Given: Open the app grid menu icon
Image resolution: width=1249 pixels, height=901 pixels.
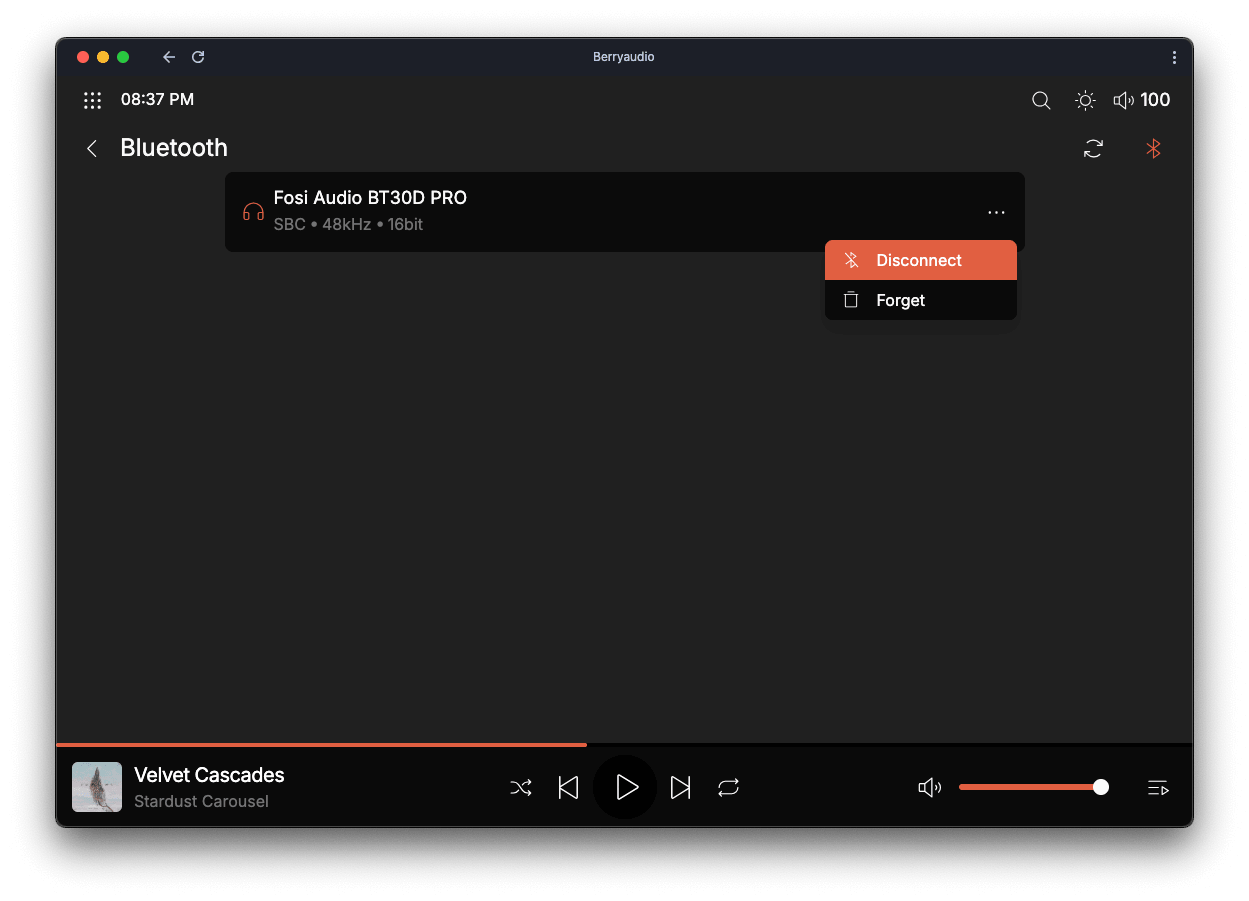Looking at the screenshot, I should (92, 100).
